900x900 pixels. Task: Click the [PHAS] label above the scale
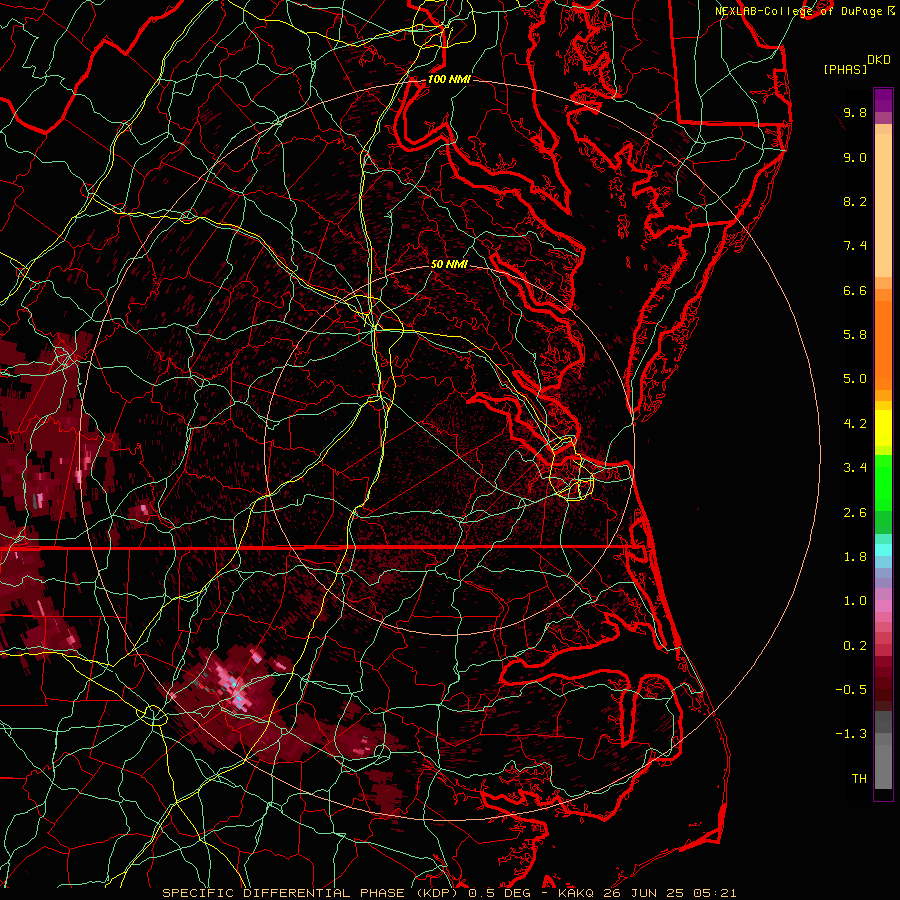click(845, 70)
